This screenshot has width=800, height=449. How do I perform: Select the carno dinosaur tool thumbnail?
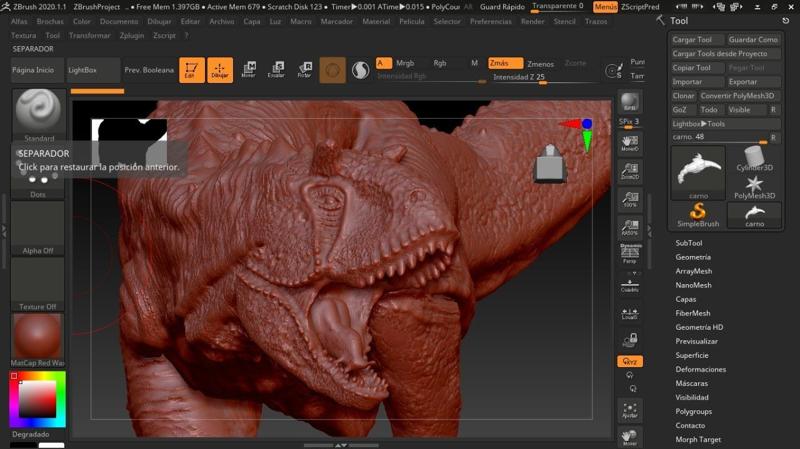[x=697, y=168]
